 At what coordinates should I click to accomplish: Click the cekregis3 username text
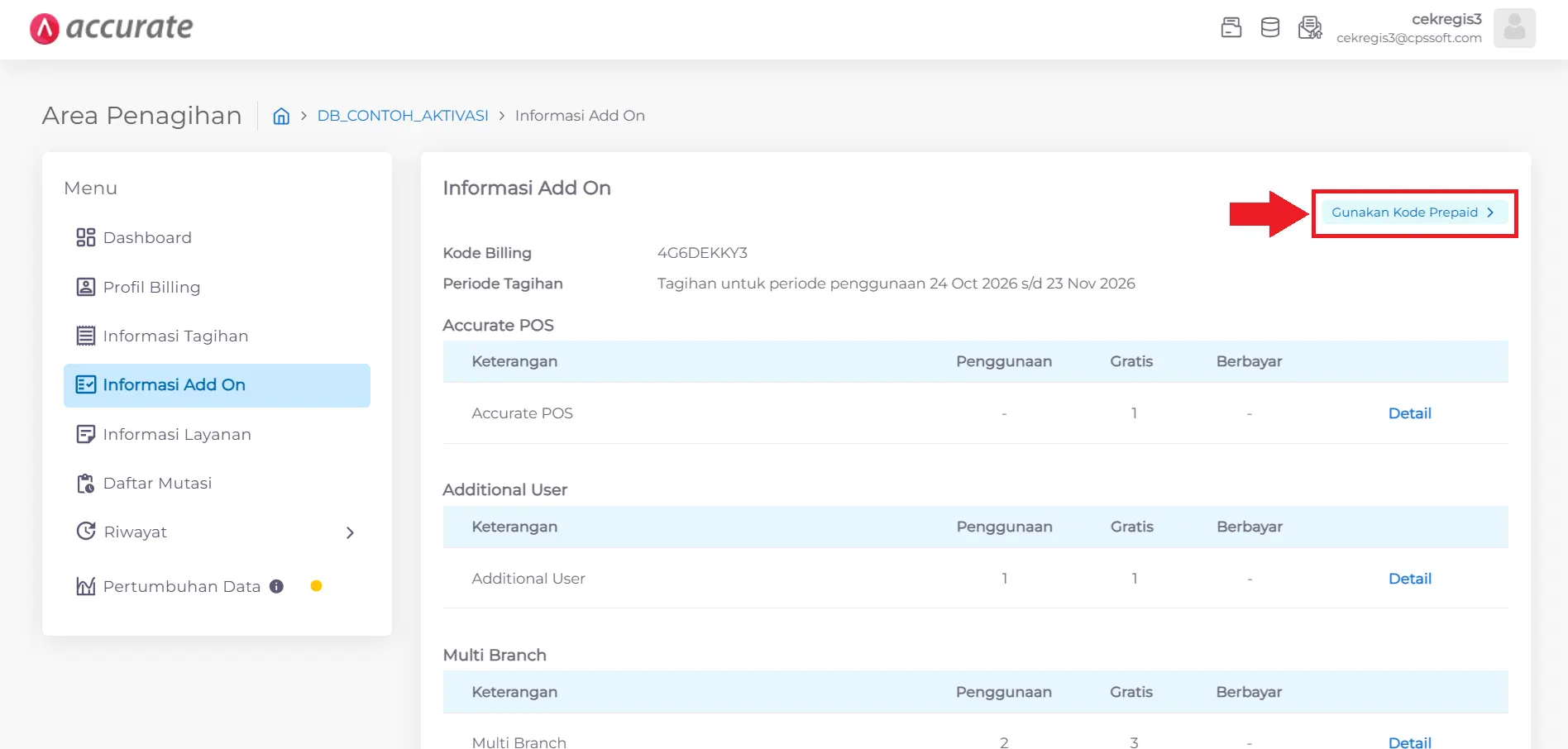coord(1446,19)
